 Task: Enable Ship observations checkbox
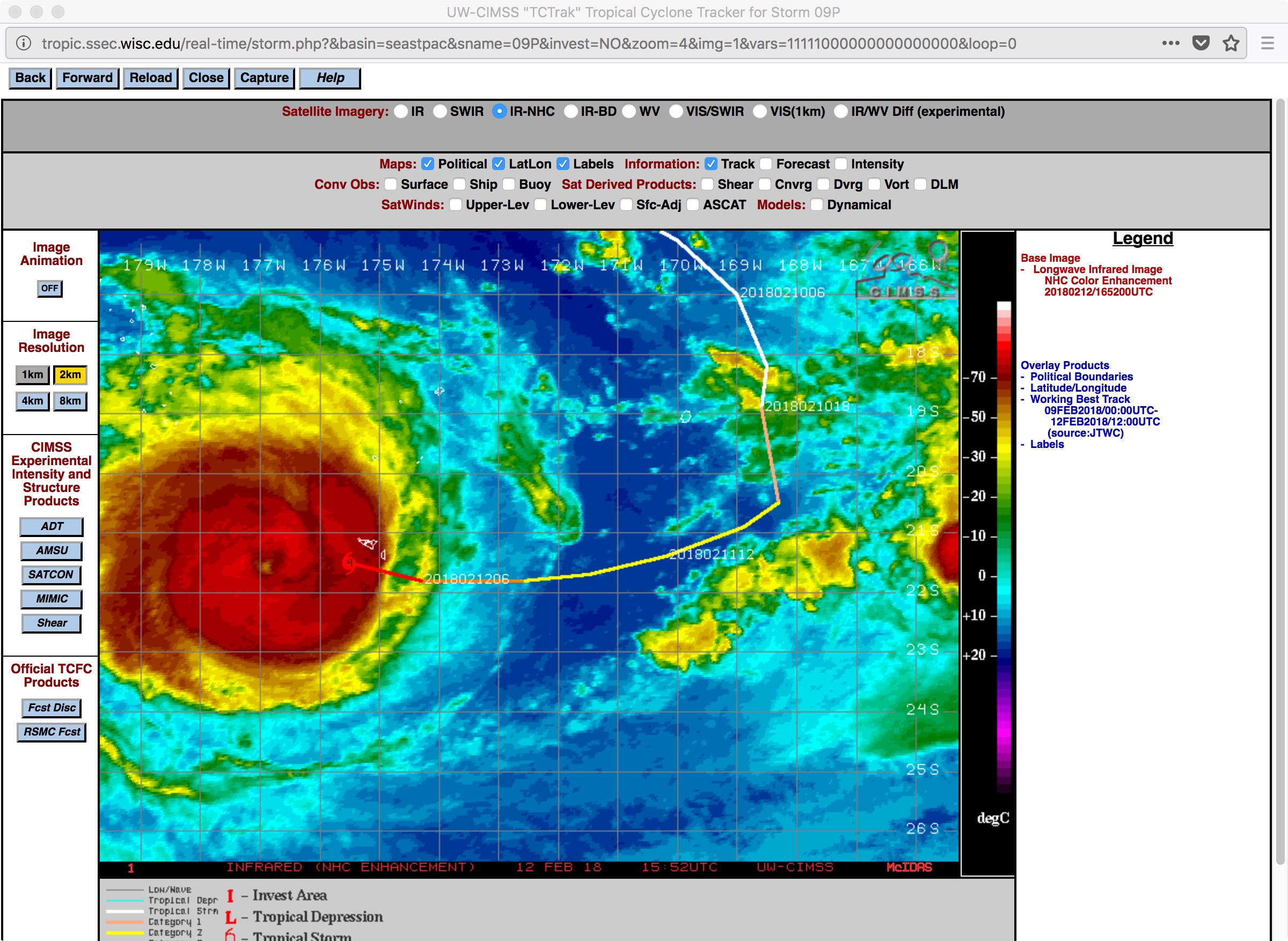pyautogui.click(x=459, y=185)
